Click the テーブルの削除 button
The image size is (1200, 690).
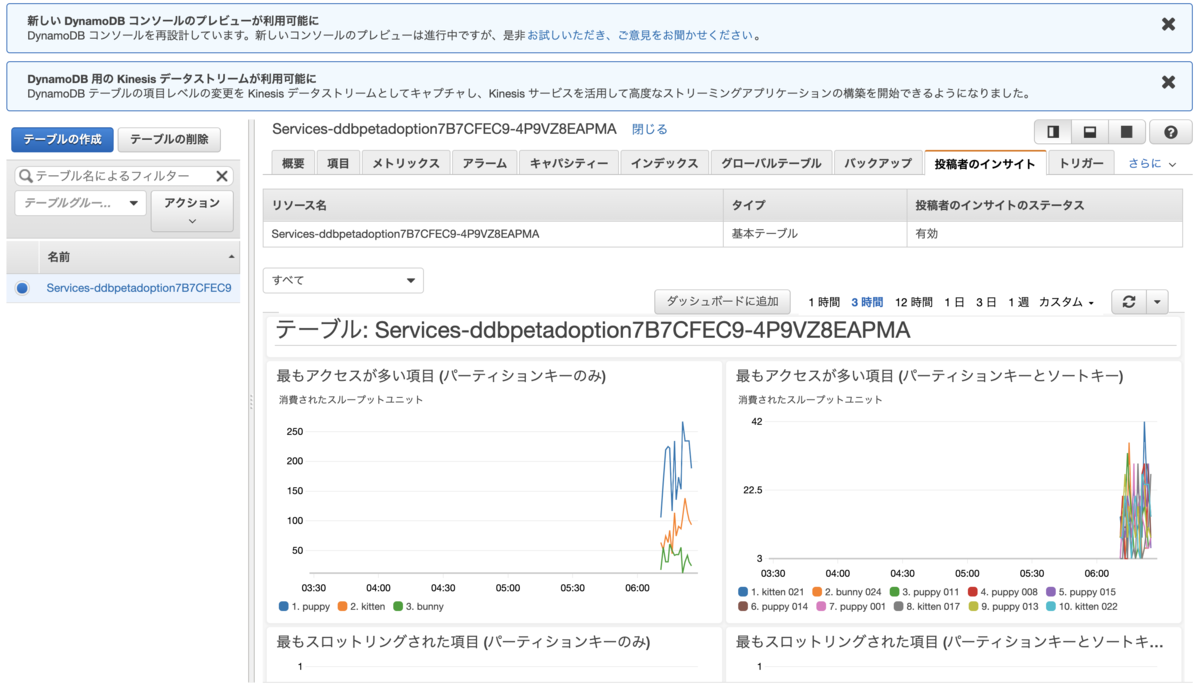click(x=169, y=139)
